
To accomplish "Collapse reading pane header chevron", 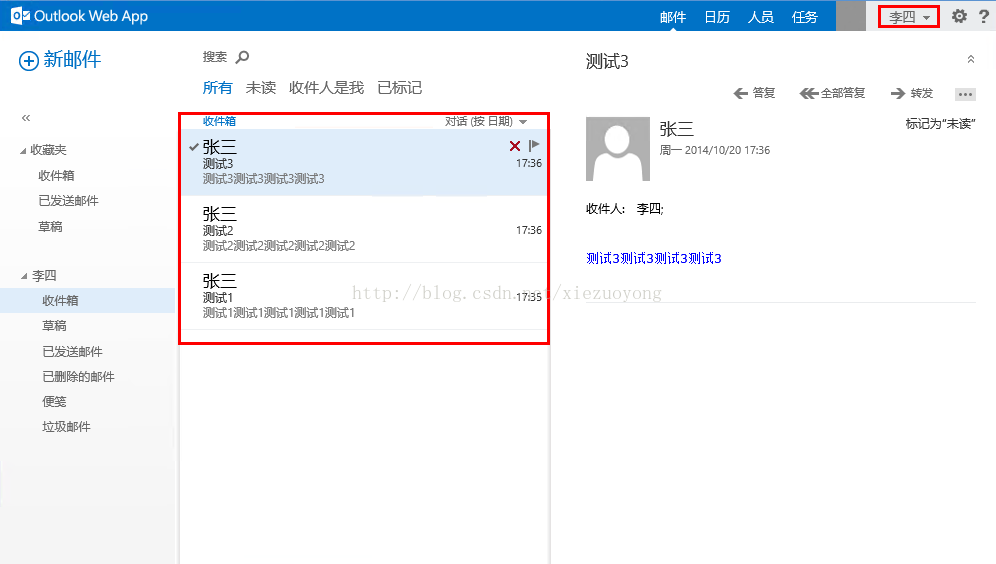I will click(971, 59).
